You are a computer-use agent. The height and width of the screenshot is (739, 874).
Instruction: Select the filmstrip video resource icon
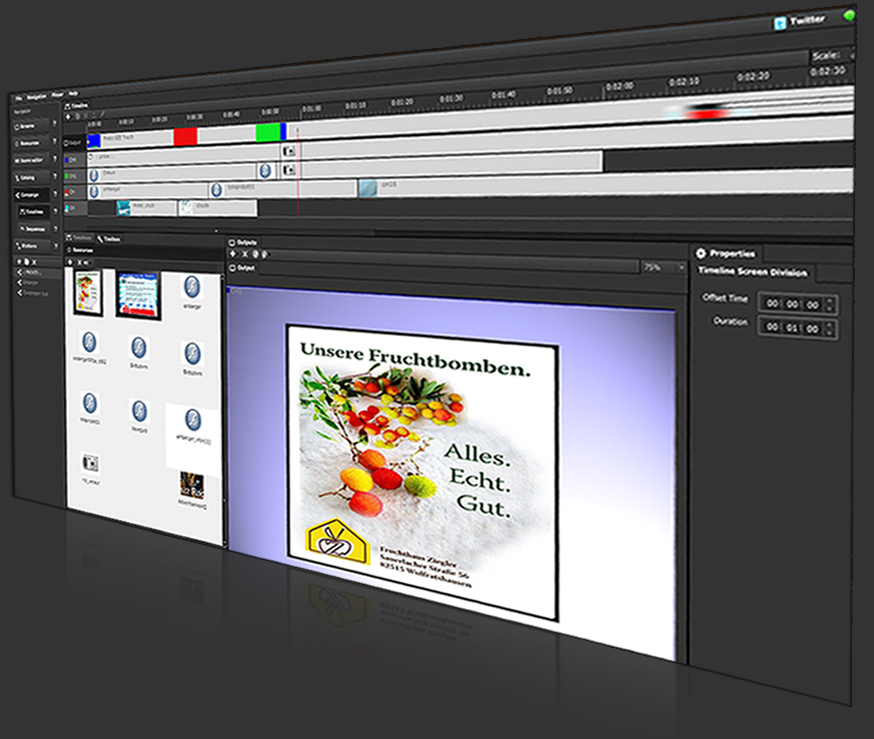(90, 463)
